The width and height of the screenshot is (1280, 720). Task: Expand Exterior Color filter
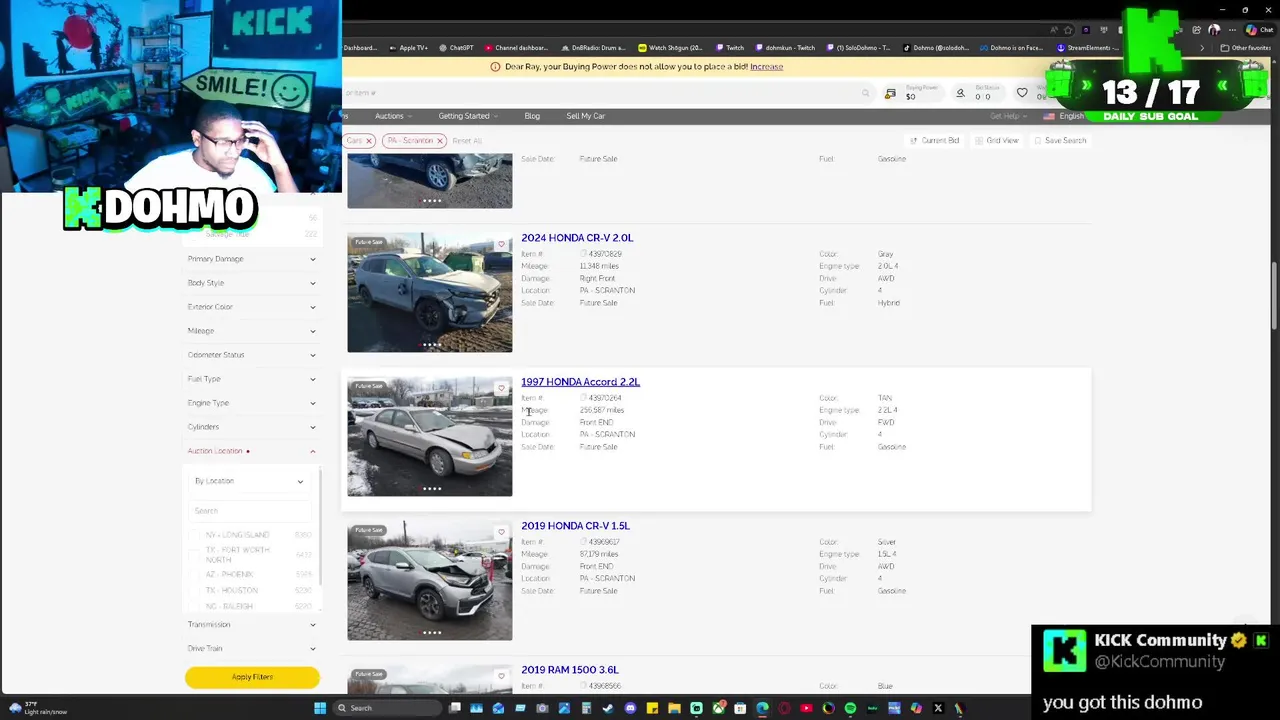click(x=251, y=307)
